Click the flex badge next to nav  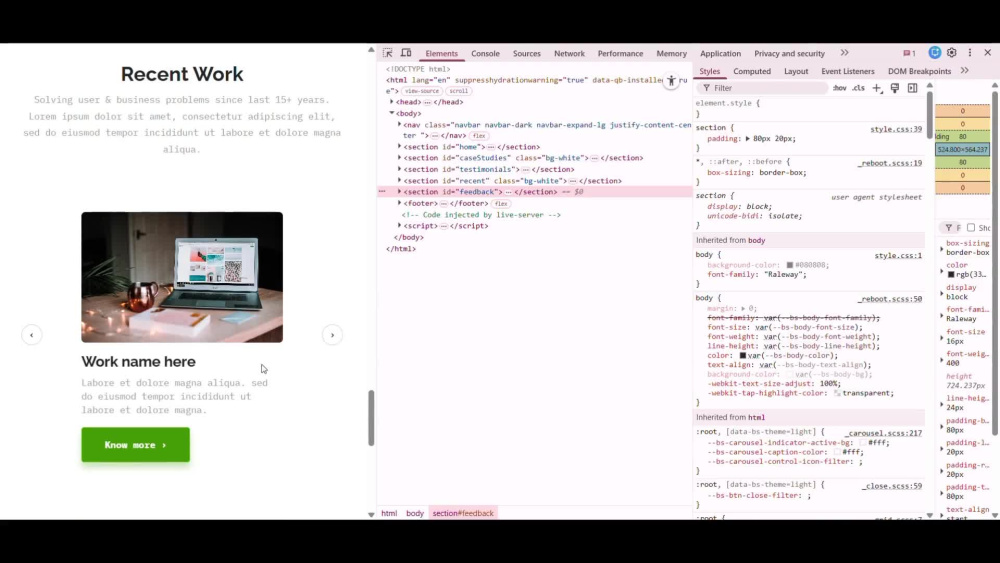point(479,136)
